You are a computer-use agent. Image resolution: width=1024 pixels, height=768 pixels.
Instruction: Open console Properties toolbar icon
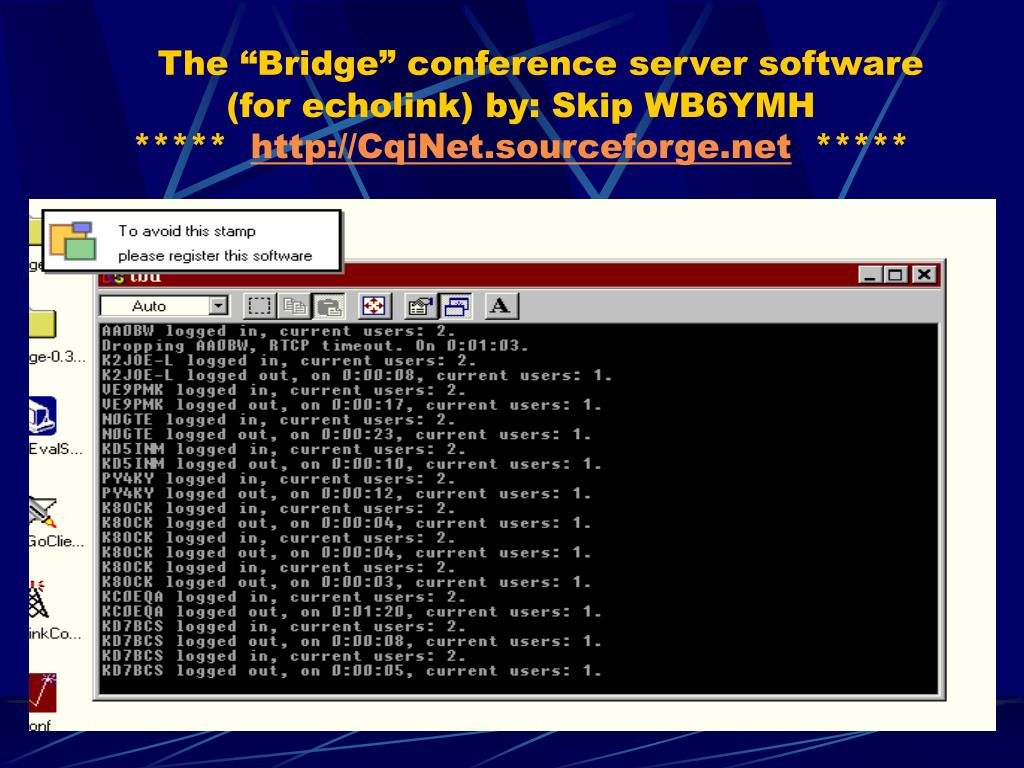420,306
